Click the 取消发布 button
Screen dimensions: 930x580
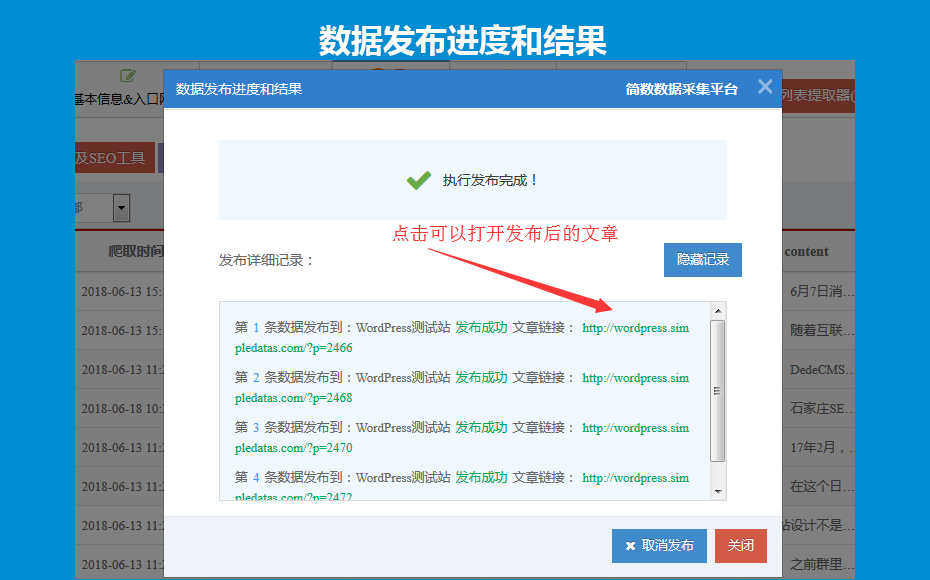660,546
